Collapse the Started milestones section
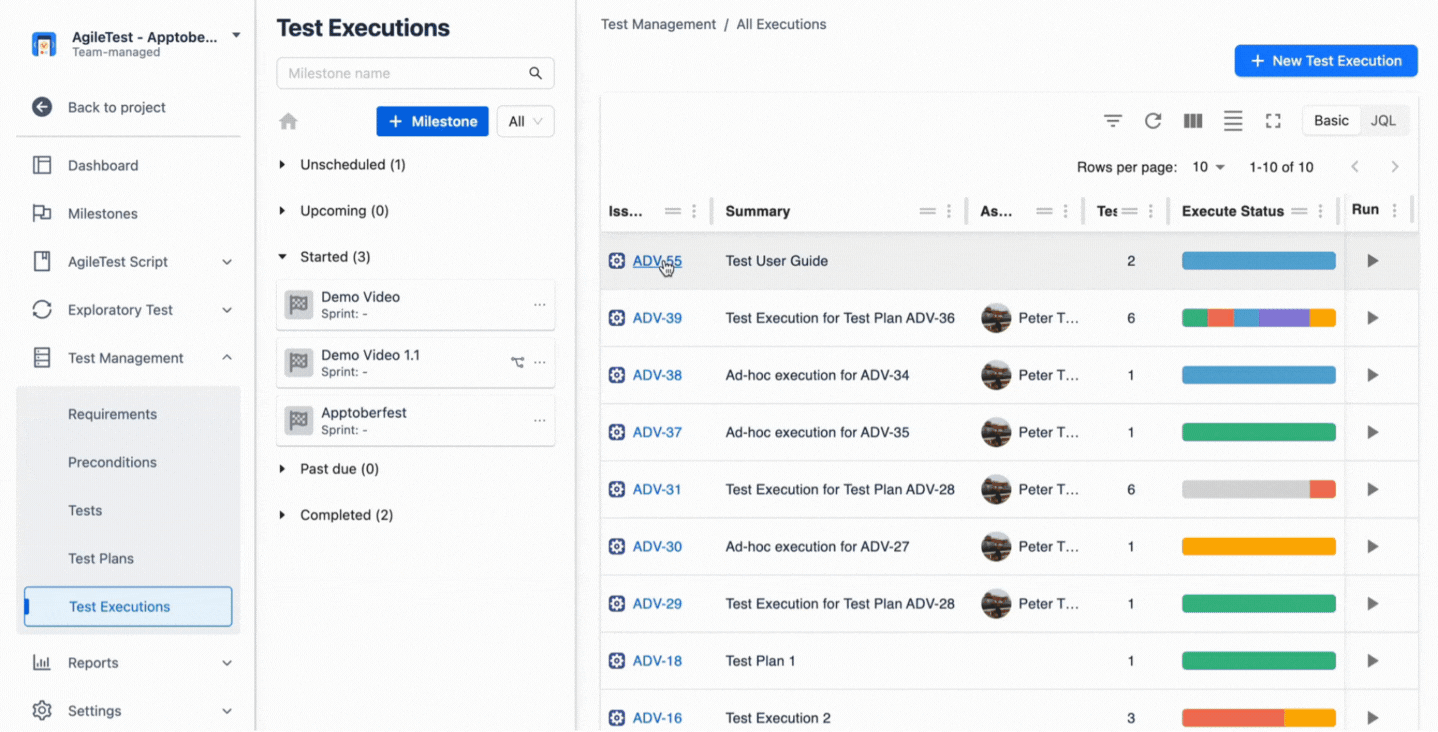This screenshot has height=732, width=1438. (283, 256)
